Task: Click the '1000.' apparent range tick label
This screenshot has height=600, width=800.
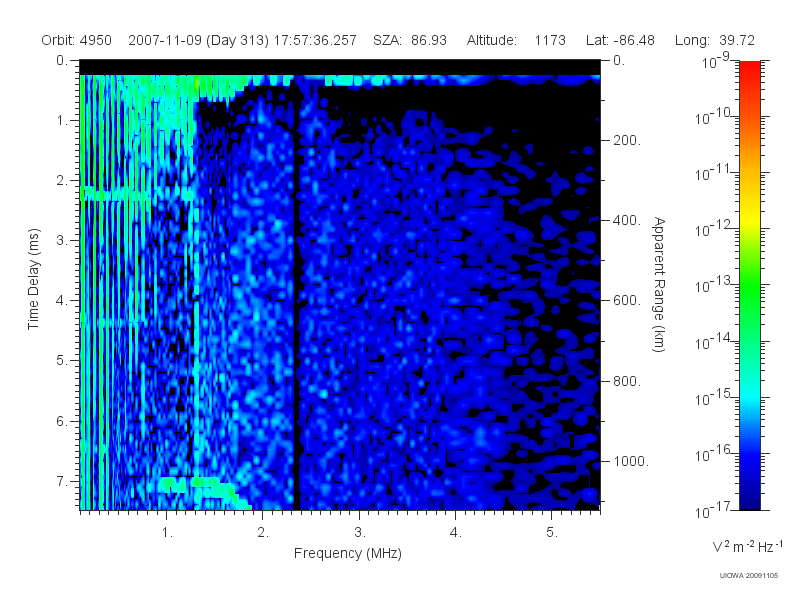Action: click(631, 461)
